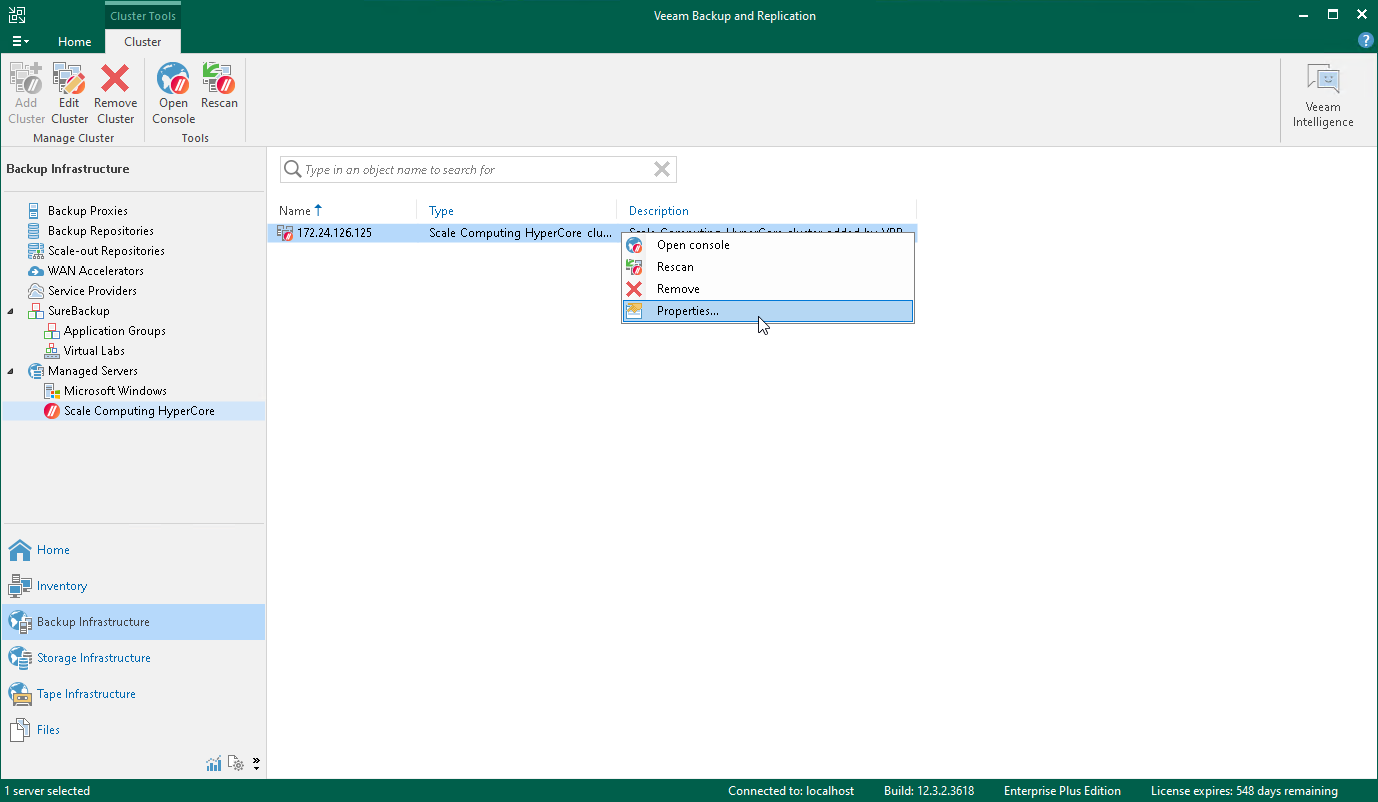Open the help question mark icon
1378x802 pixels.
(x=1366, y=41)
